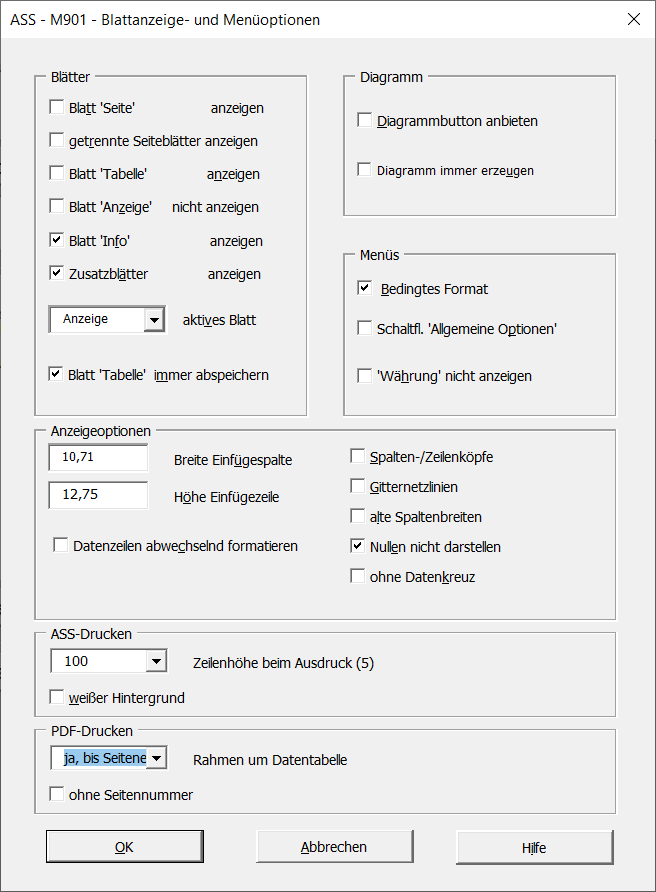
Task: Open Rahmen um Datentabelle dropdown
Action: coord(155,759)
